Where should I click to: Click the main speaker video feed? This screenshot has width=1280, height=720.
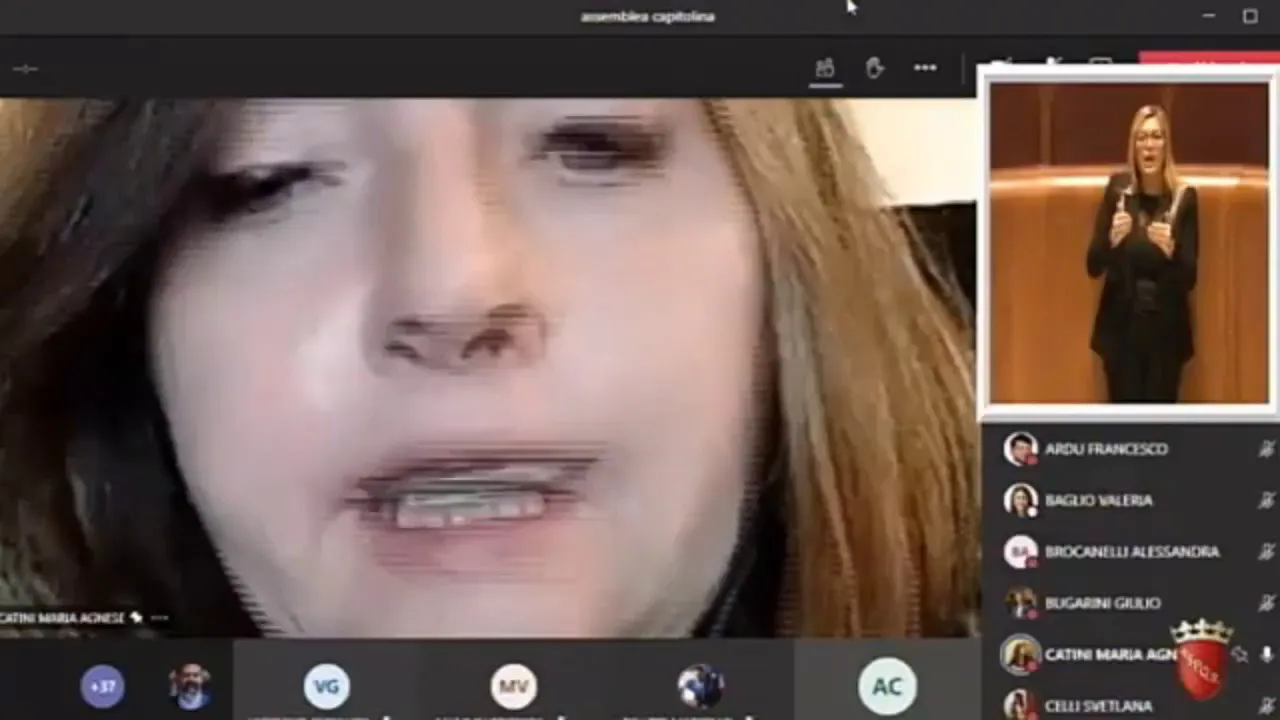pos(488,367)
